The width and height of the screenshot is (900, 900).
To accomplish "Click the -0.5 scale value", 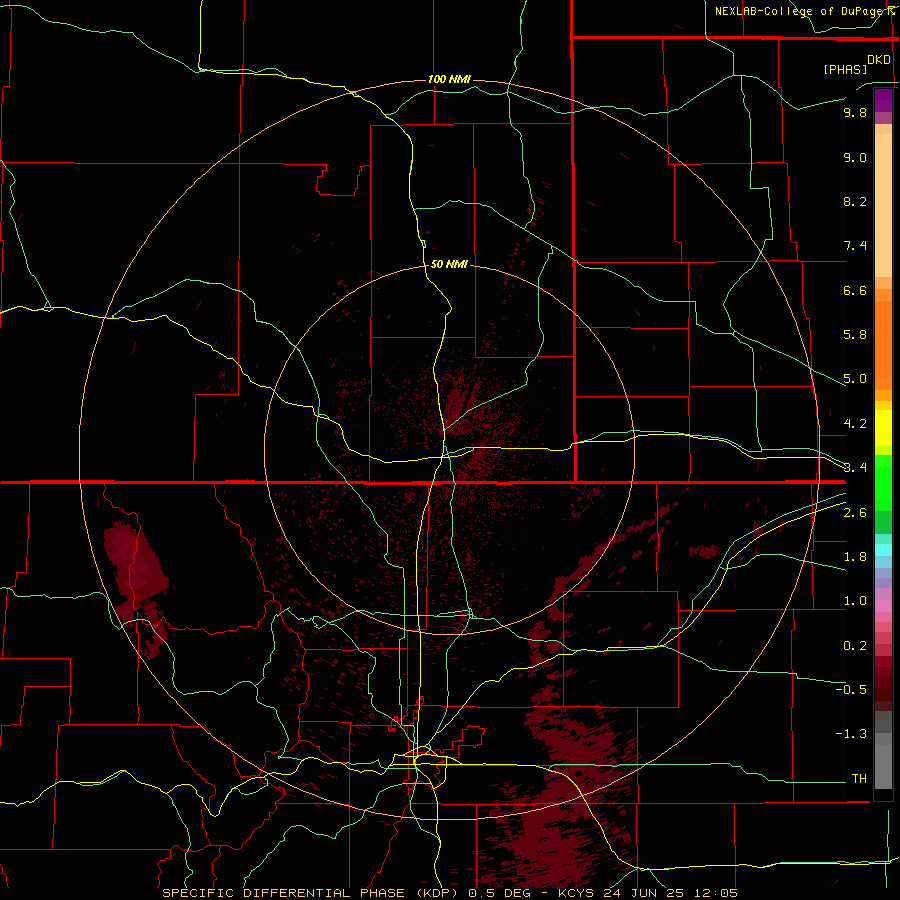I will click(851, 689).
